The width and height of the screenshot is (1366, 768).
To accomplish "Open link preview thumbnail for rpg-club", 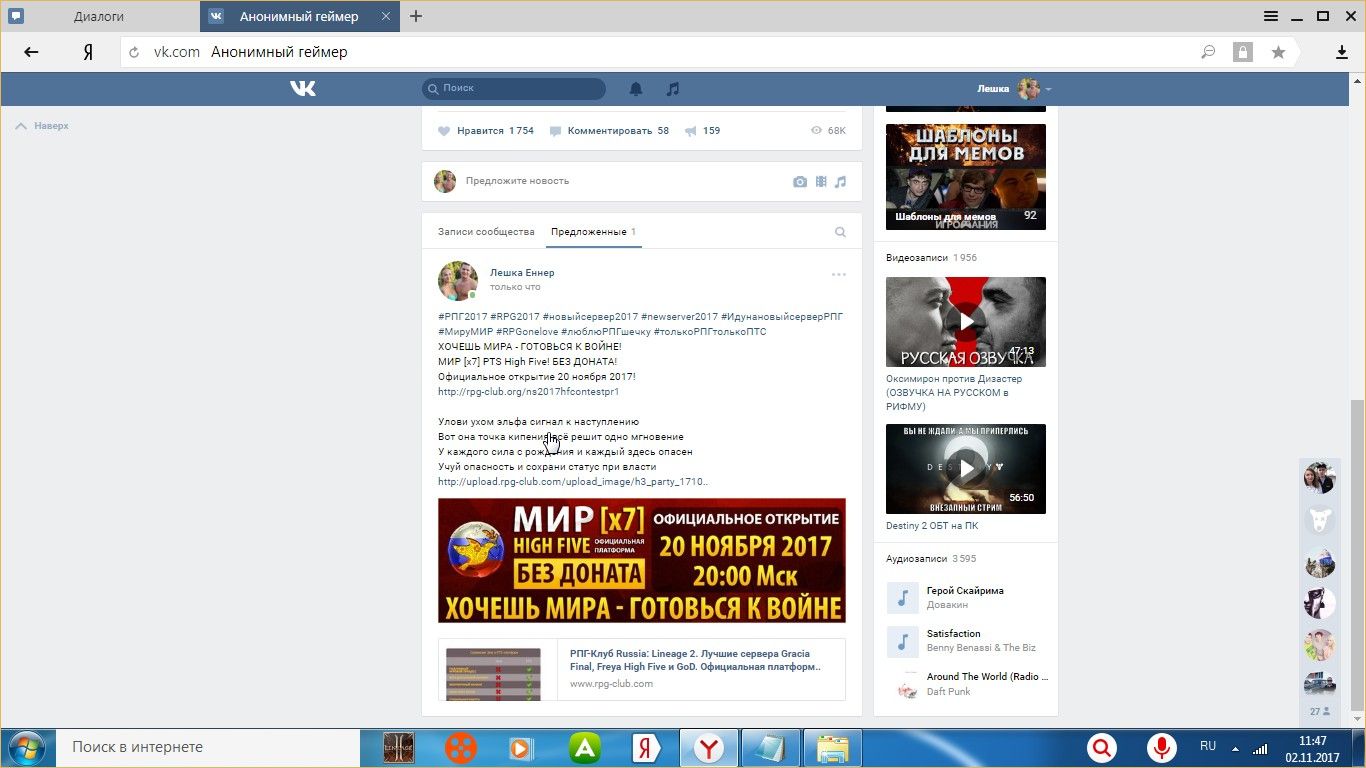I will click(493, 674).
